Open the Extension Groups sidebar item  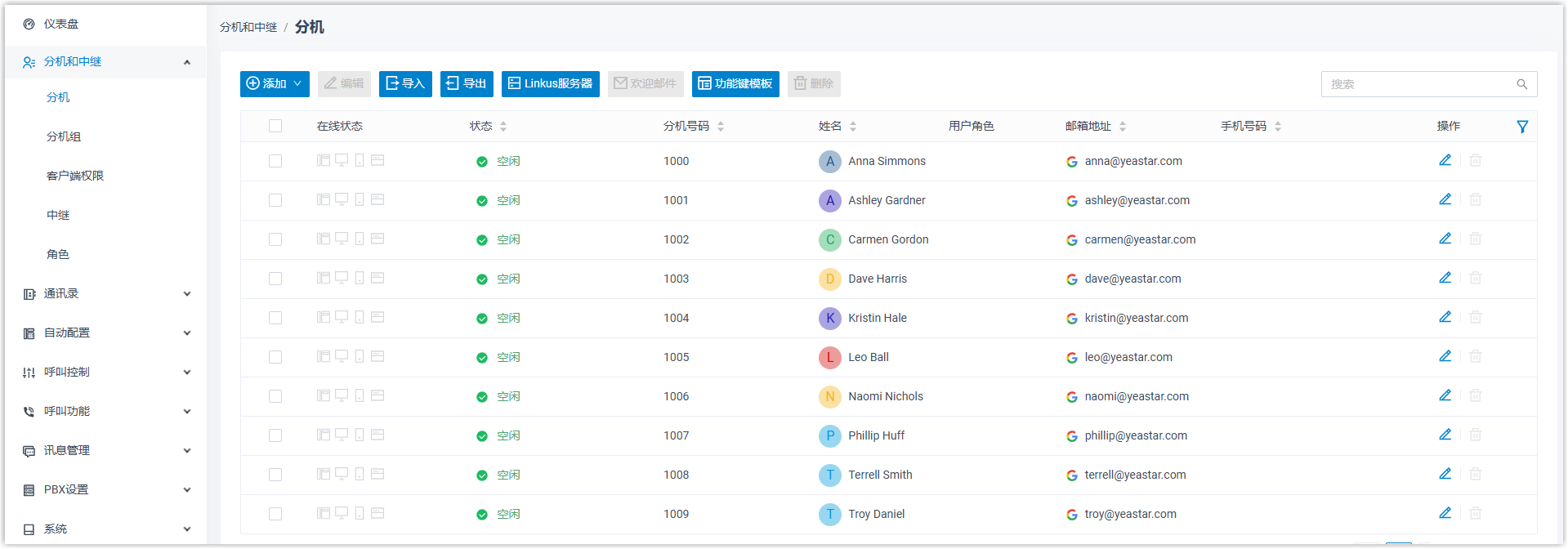[64, 136]
